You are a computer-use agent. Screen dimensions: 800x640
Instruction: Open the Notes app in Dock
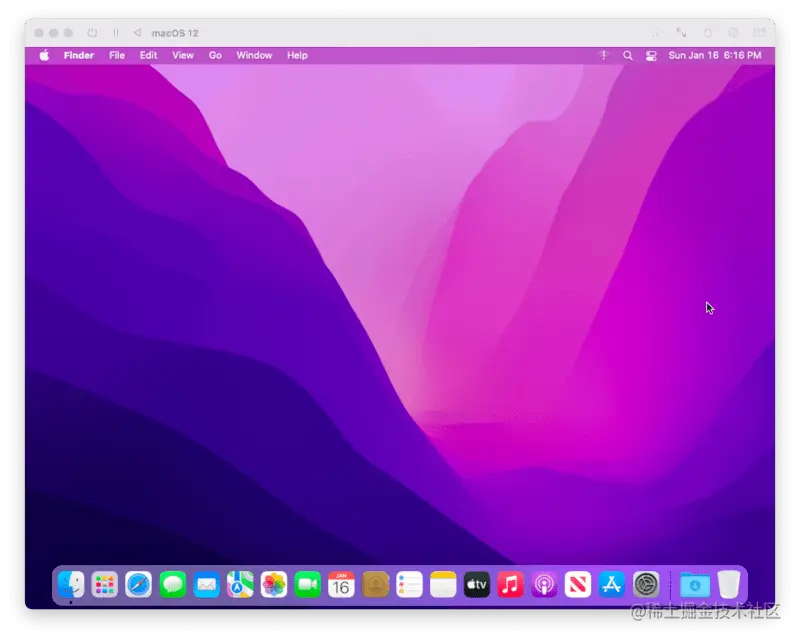443,584
